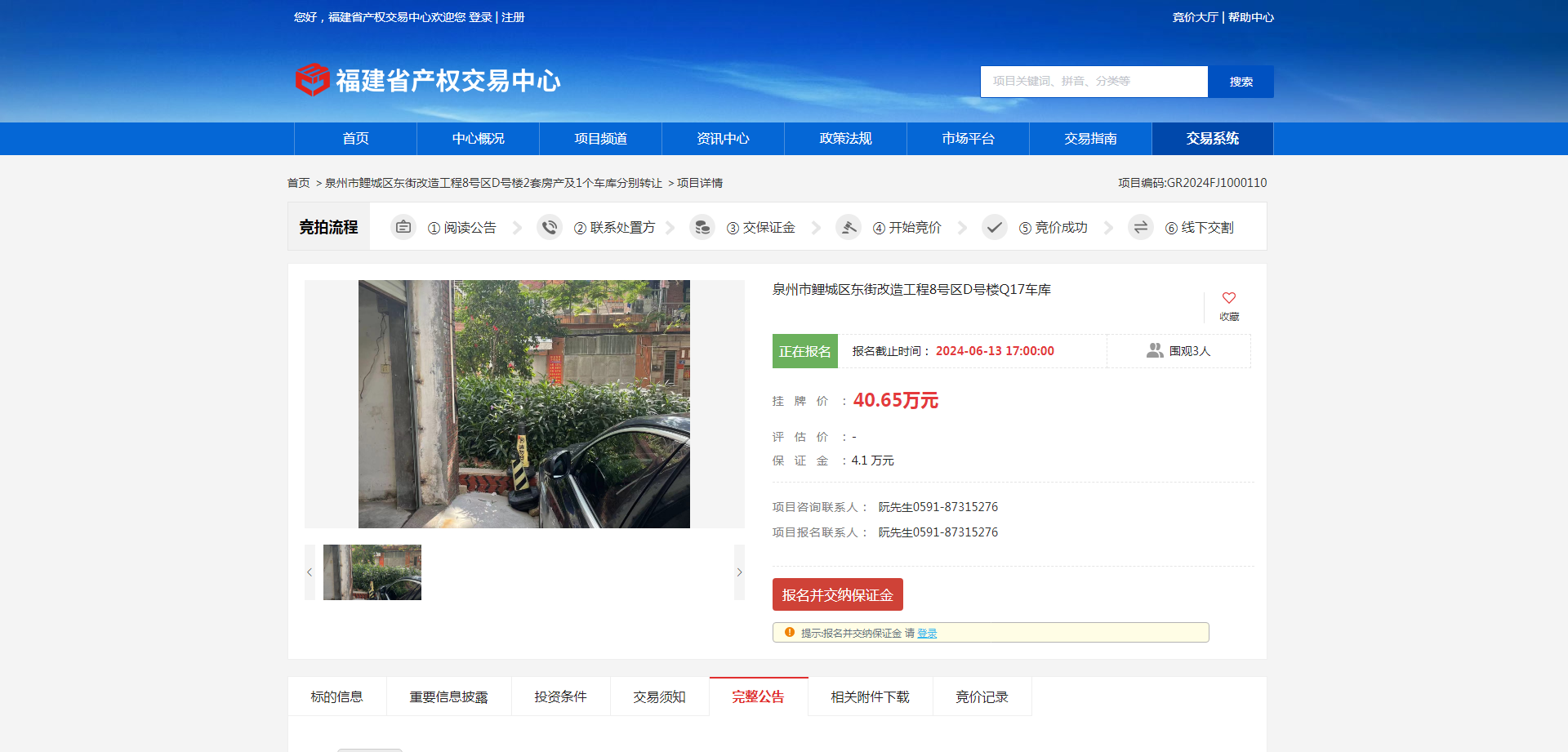Click the 阅读公告 step icon
Viewport: 1568px width, 752px height.
pos(403,227)
